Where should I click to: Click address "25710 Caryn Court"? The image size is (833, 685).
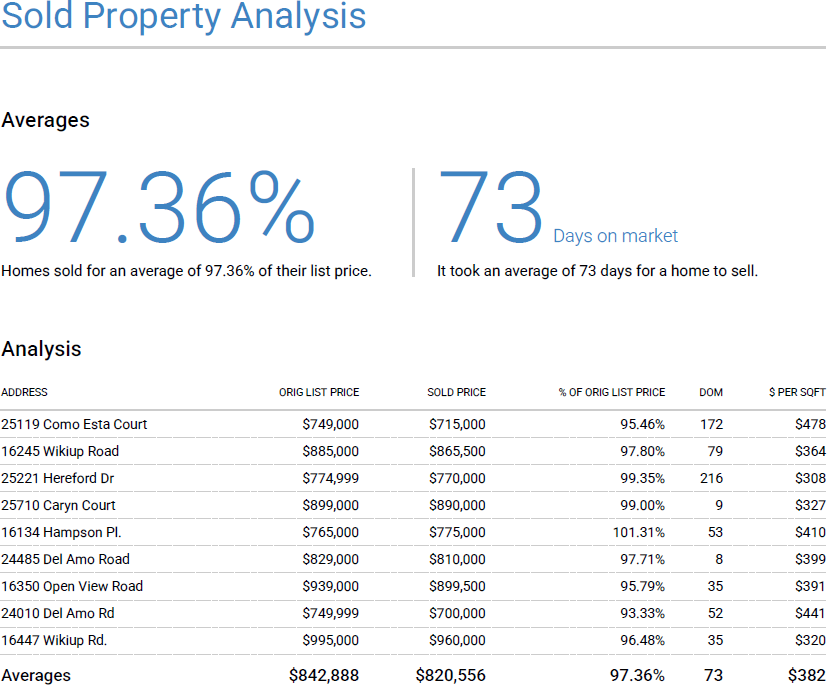[x=58, y=505]
